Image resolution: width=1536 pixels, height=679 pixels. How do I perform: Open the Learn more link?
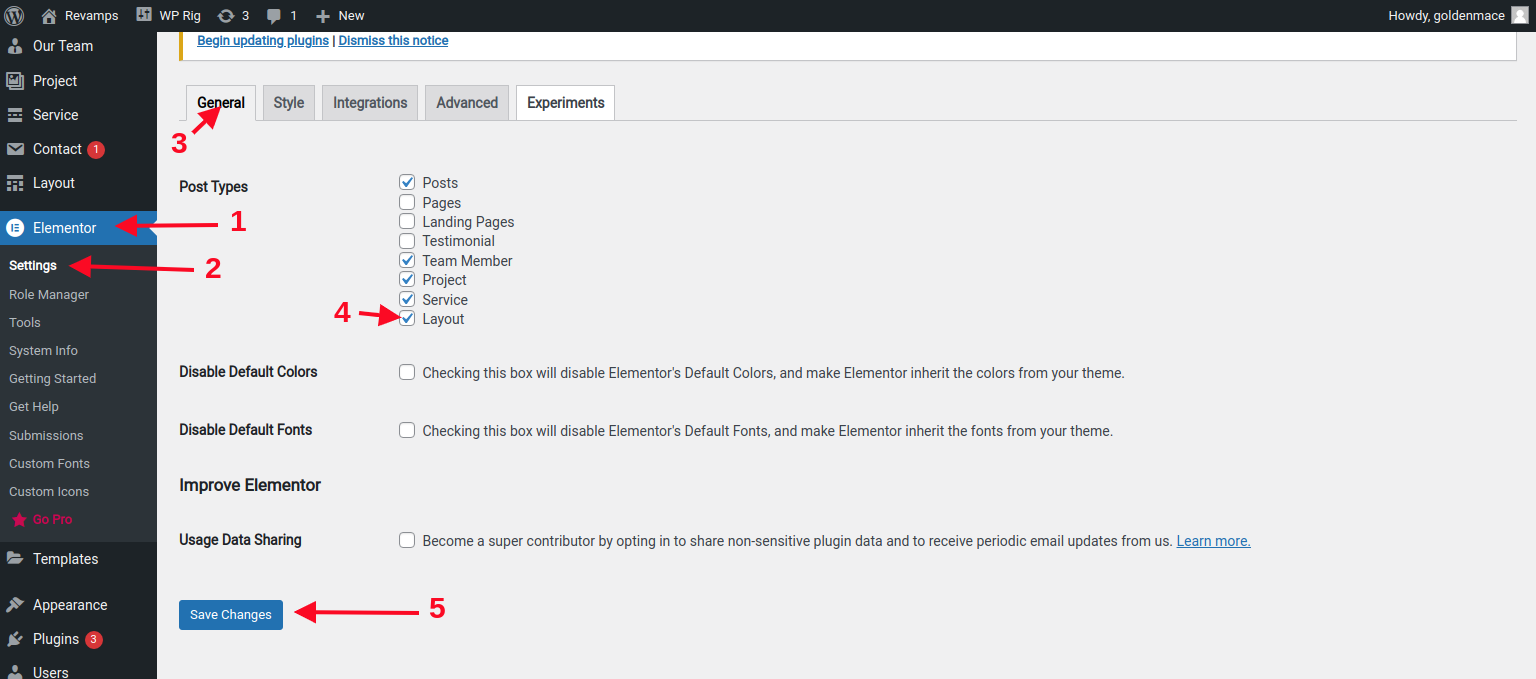(1213, 541)
